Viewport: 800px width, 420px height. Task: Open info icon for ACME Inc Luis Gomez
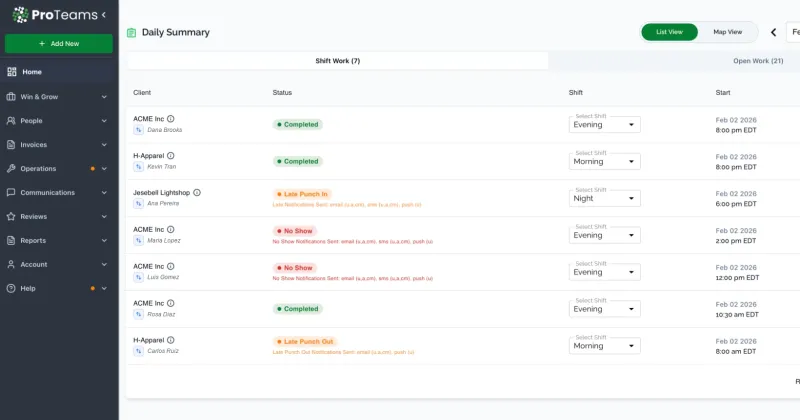tap(170, 266)
